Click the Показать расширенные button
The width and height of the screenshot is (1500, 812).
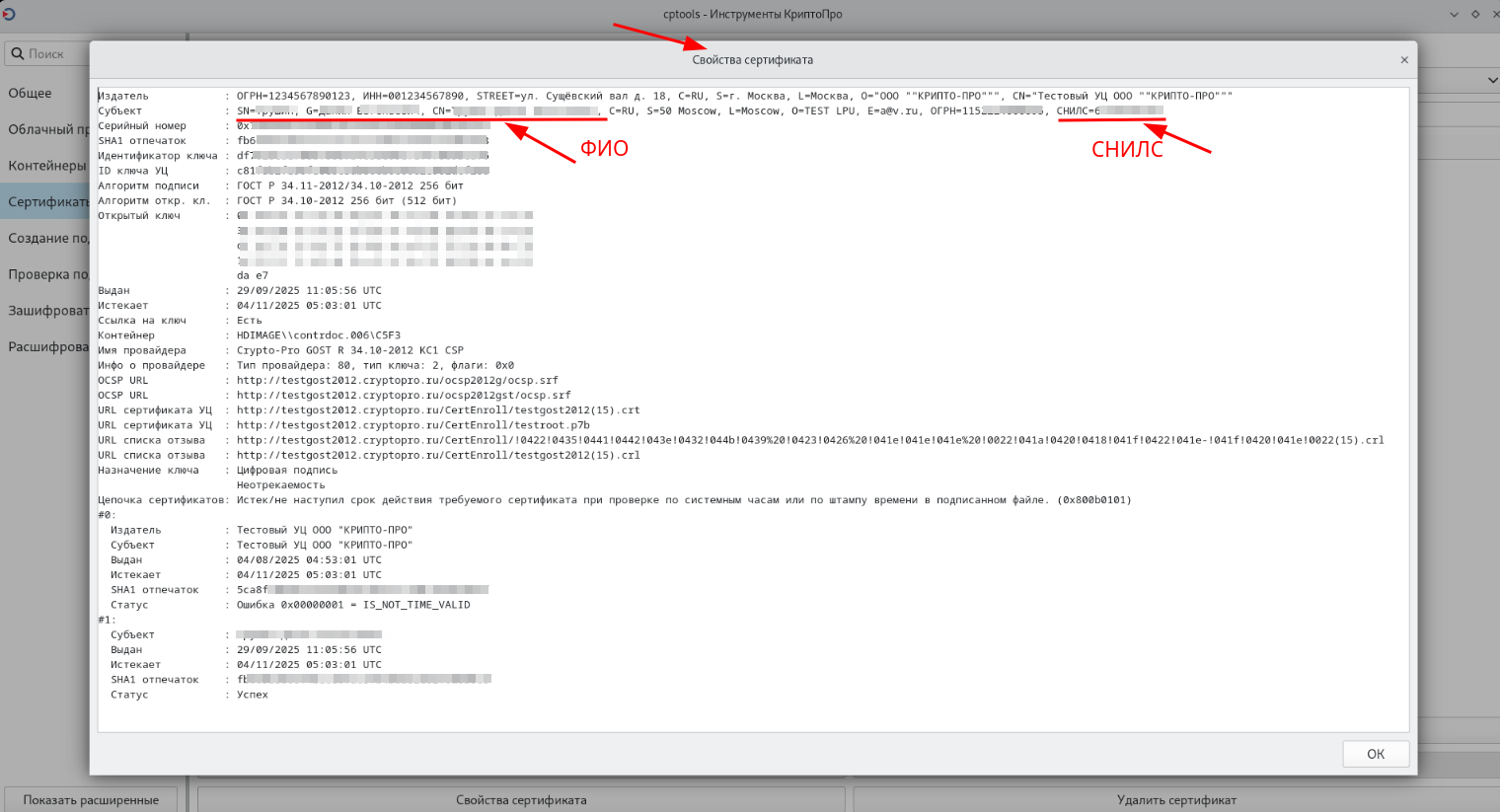pyautogui.click(x=91, y=800)
